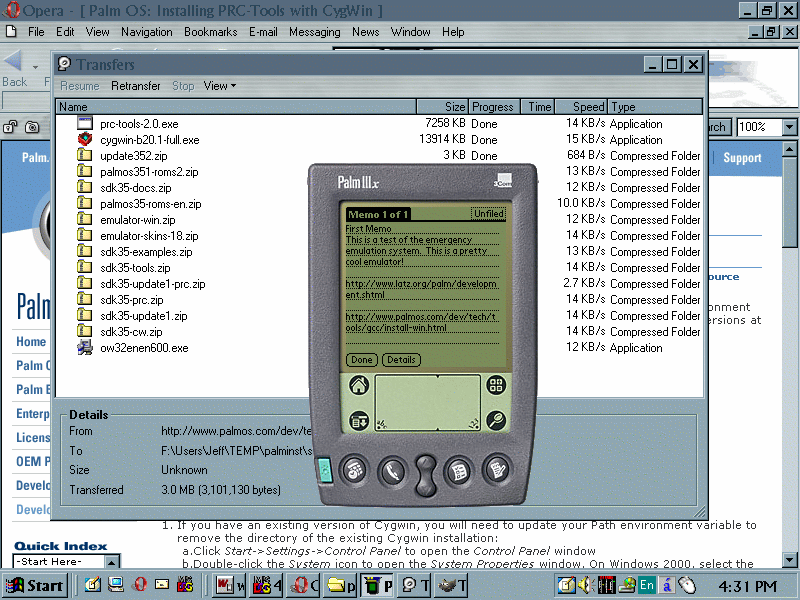Screen dimensions: 800x600
Task: Open the Back history dropdown arrow
Action: point(35,67)
